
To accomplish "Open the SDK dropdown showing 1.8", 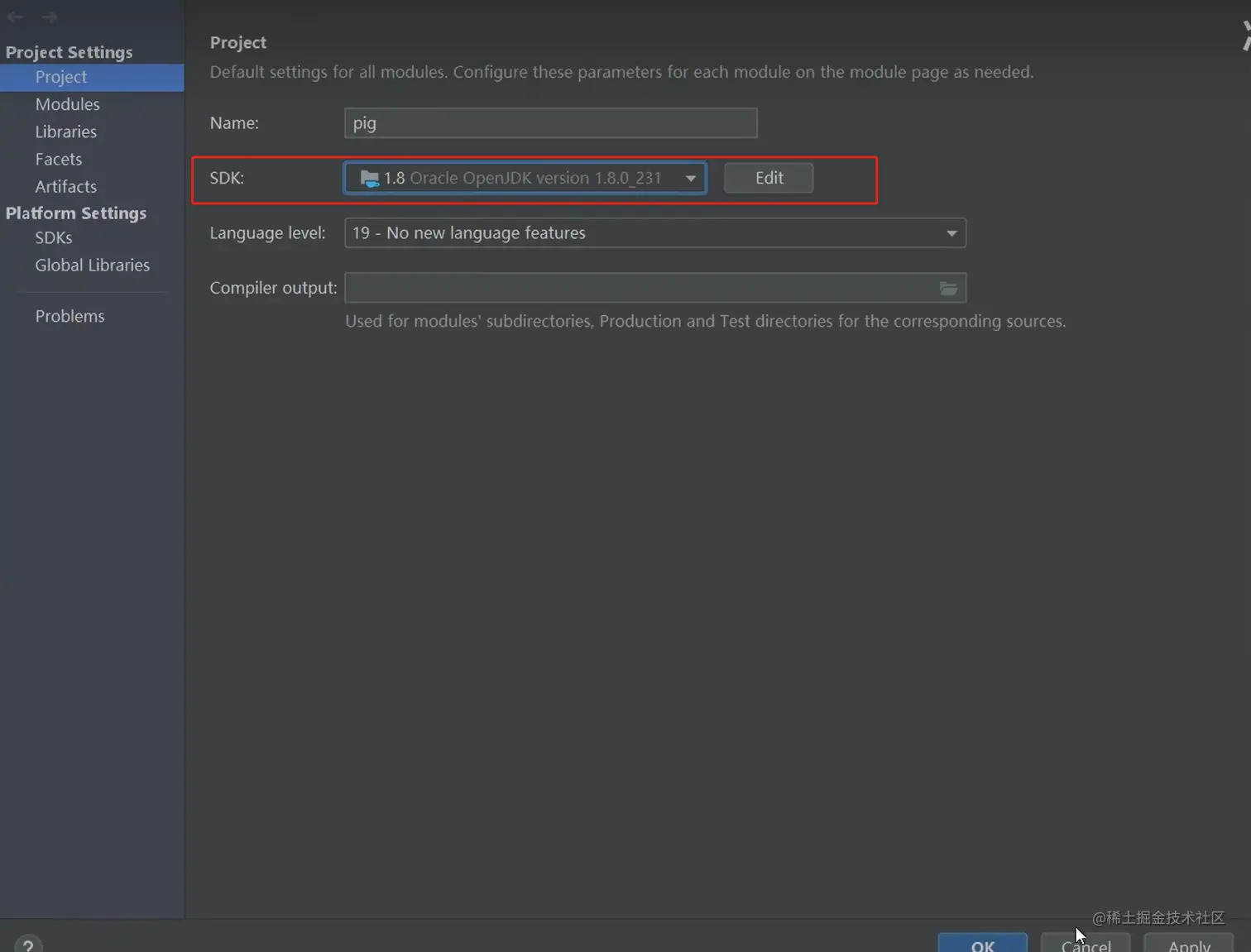I will [x=525, y=178].
